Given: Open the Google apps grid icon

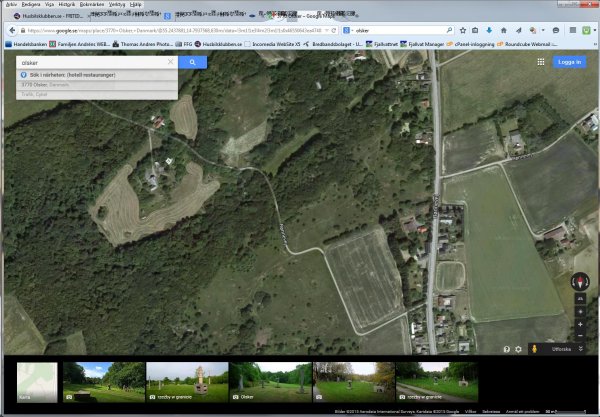Looking at the screenshot, I should (x=539, y=62).
